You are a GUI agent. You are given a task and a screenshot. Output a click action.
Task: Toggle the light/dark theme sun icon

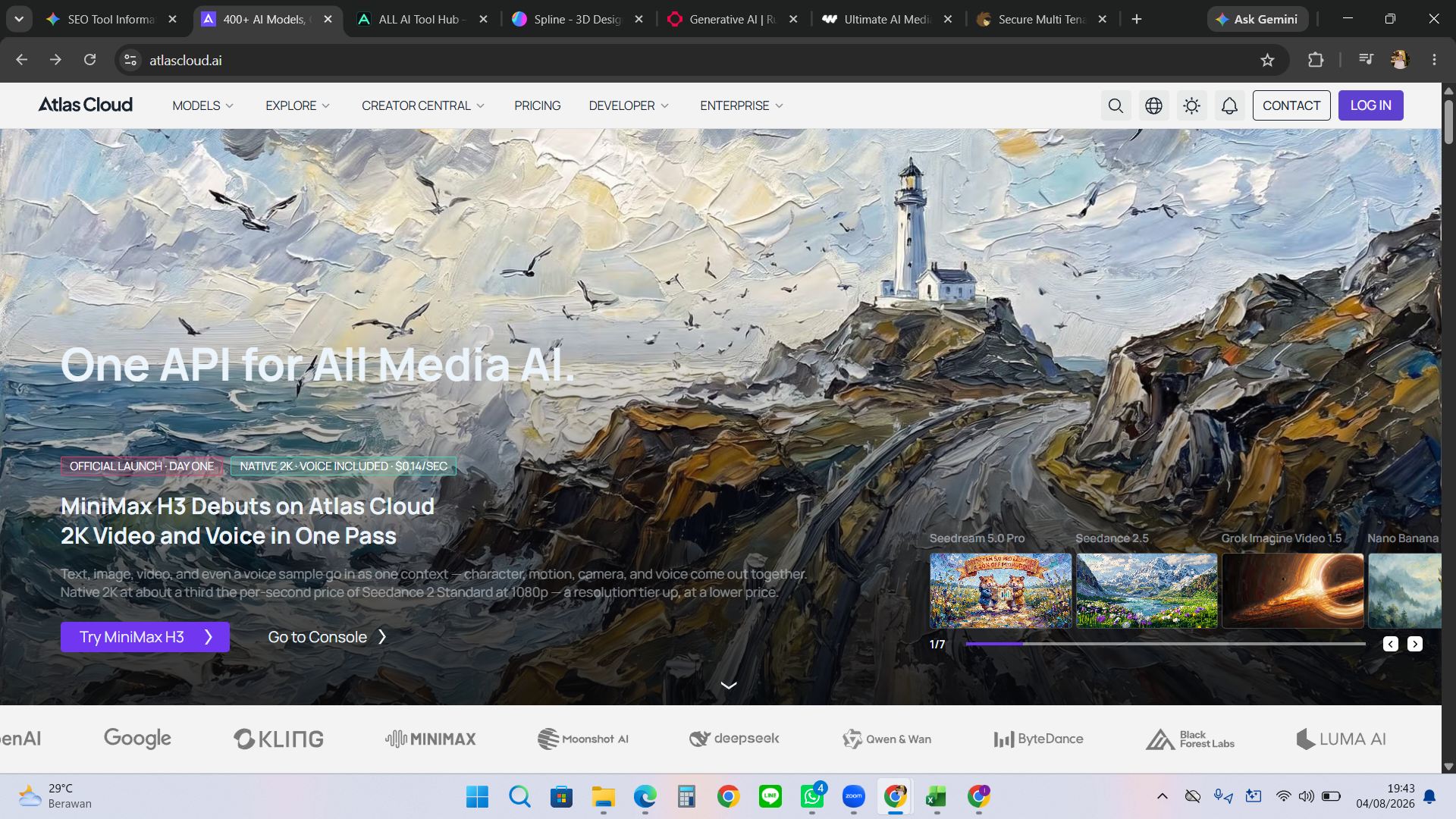pos(1191,105)
